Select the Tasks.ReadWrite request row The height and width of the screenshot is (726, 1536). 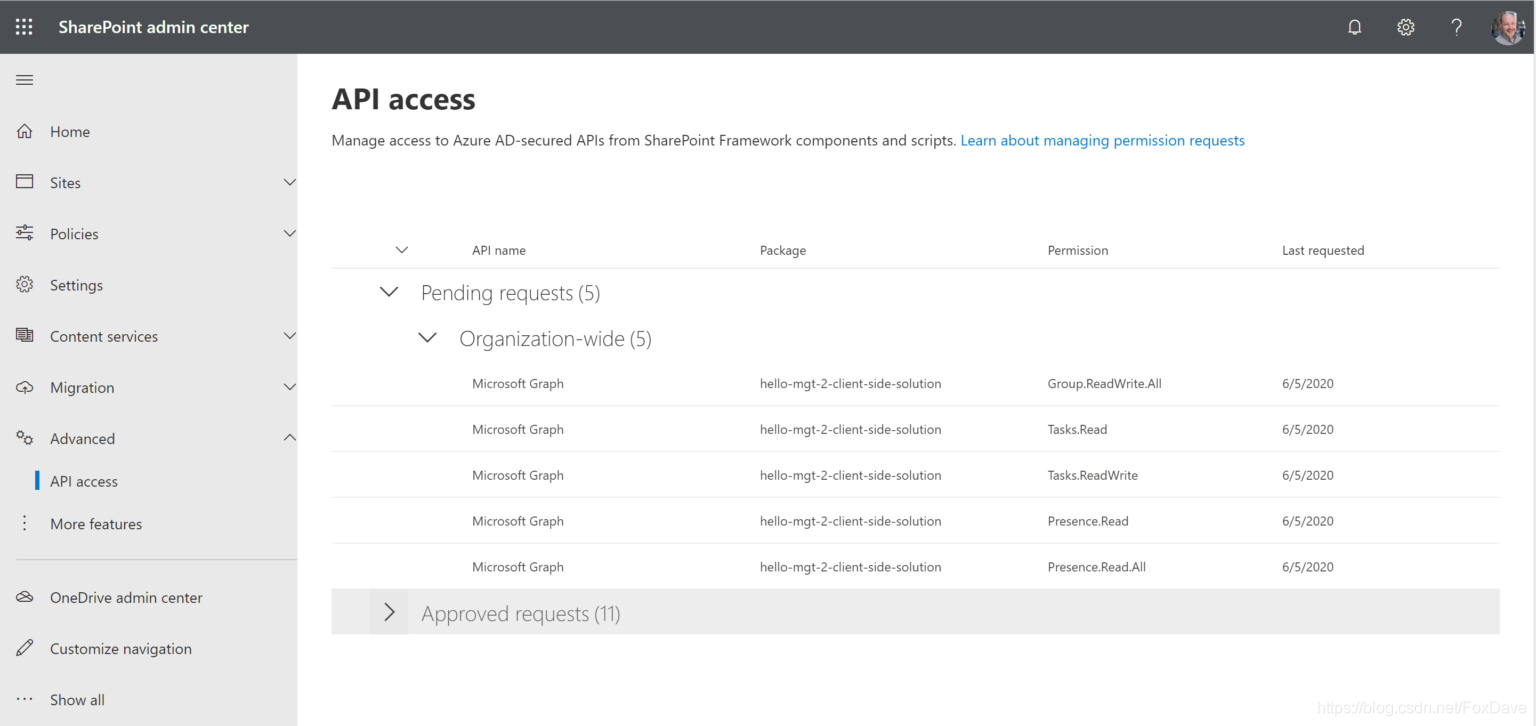click(x=915, y=475)
